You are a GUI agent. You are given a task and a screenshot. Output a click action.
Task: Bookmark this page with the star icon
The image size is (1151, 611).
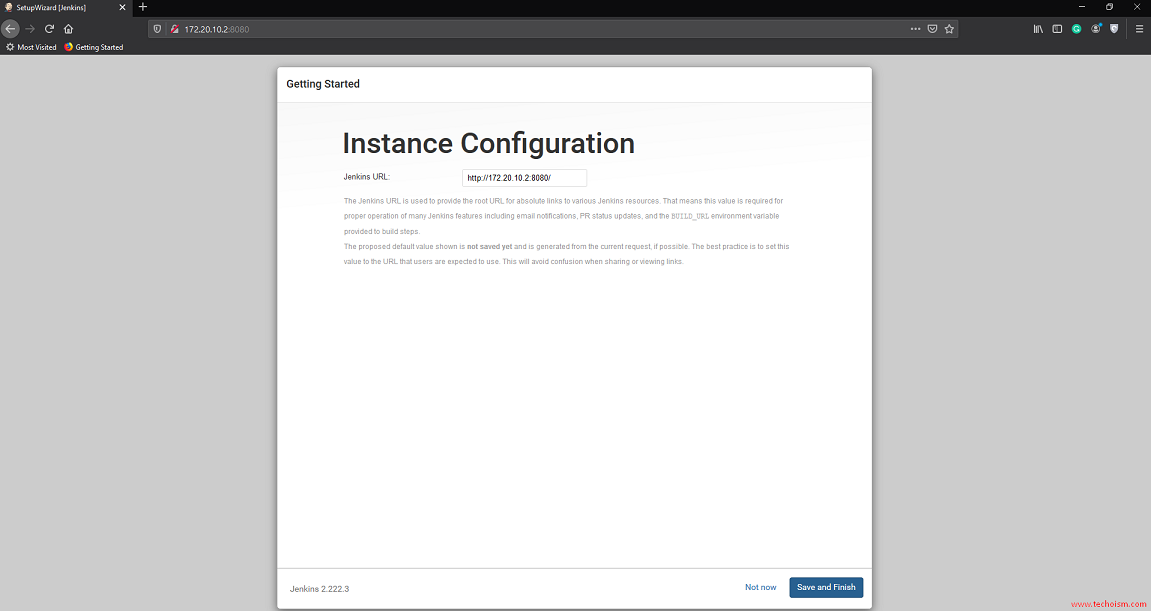[949, 29]
